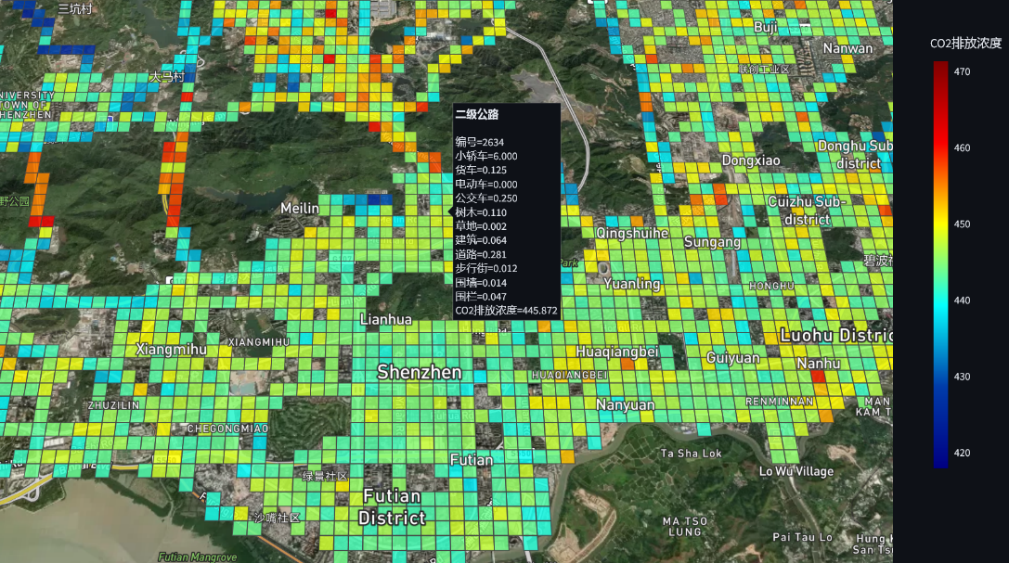Screen dimensions: 1009x563
Task: Click the CO2排放浓度 colorbar title
Action: [965, 43]
